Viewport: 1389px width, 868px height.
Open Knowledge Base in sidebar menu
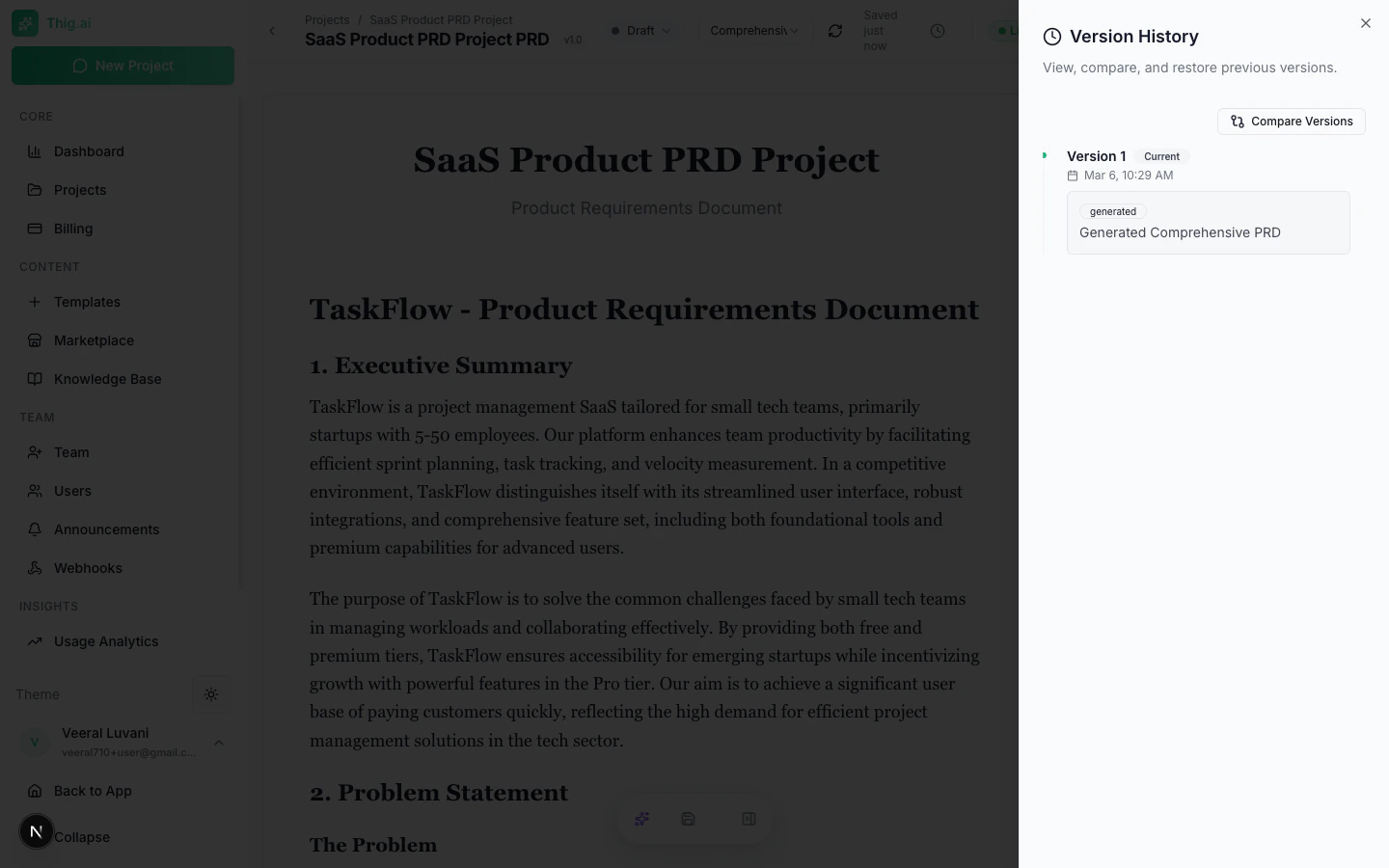[123, 379]
